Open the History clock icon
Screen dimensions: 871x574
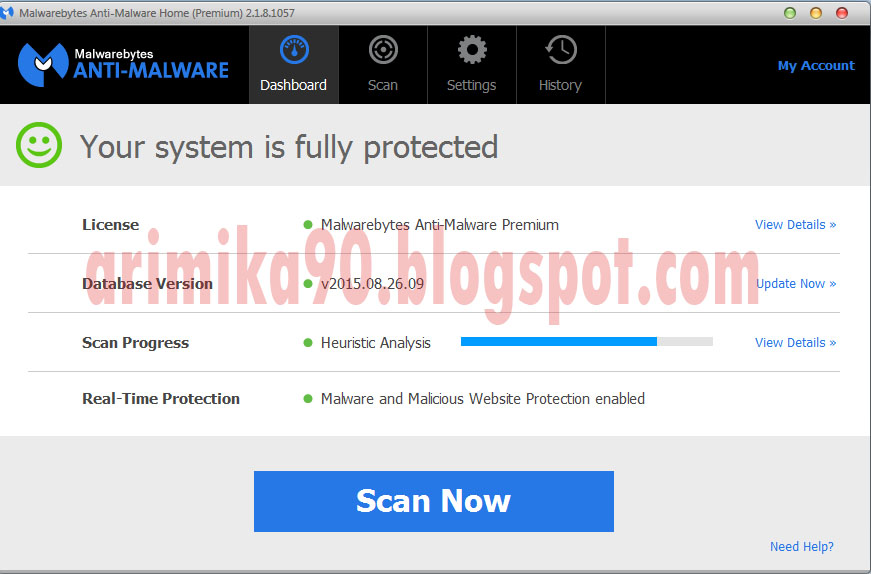tap(561, 50)
